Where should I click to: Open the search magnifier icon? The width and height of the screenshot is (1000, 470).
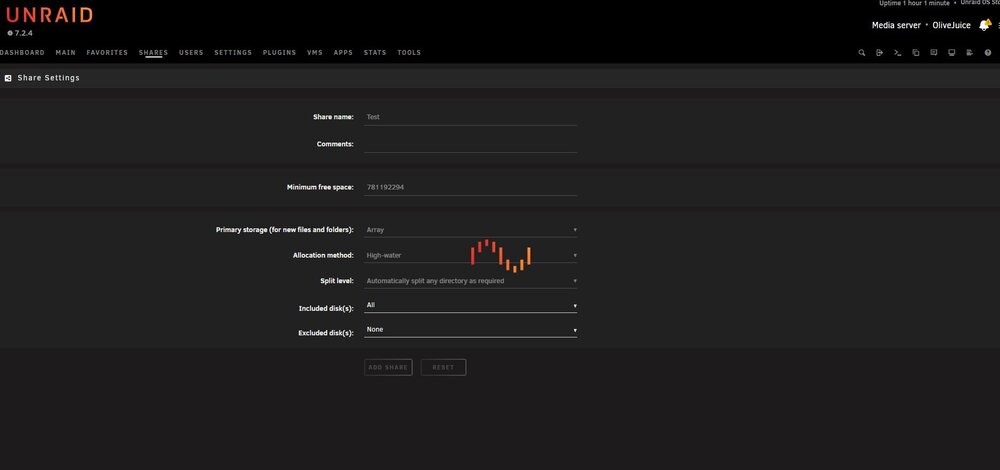pos(862,53)
